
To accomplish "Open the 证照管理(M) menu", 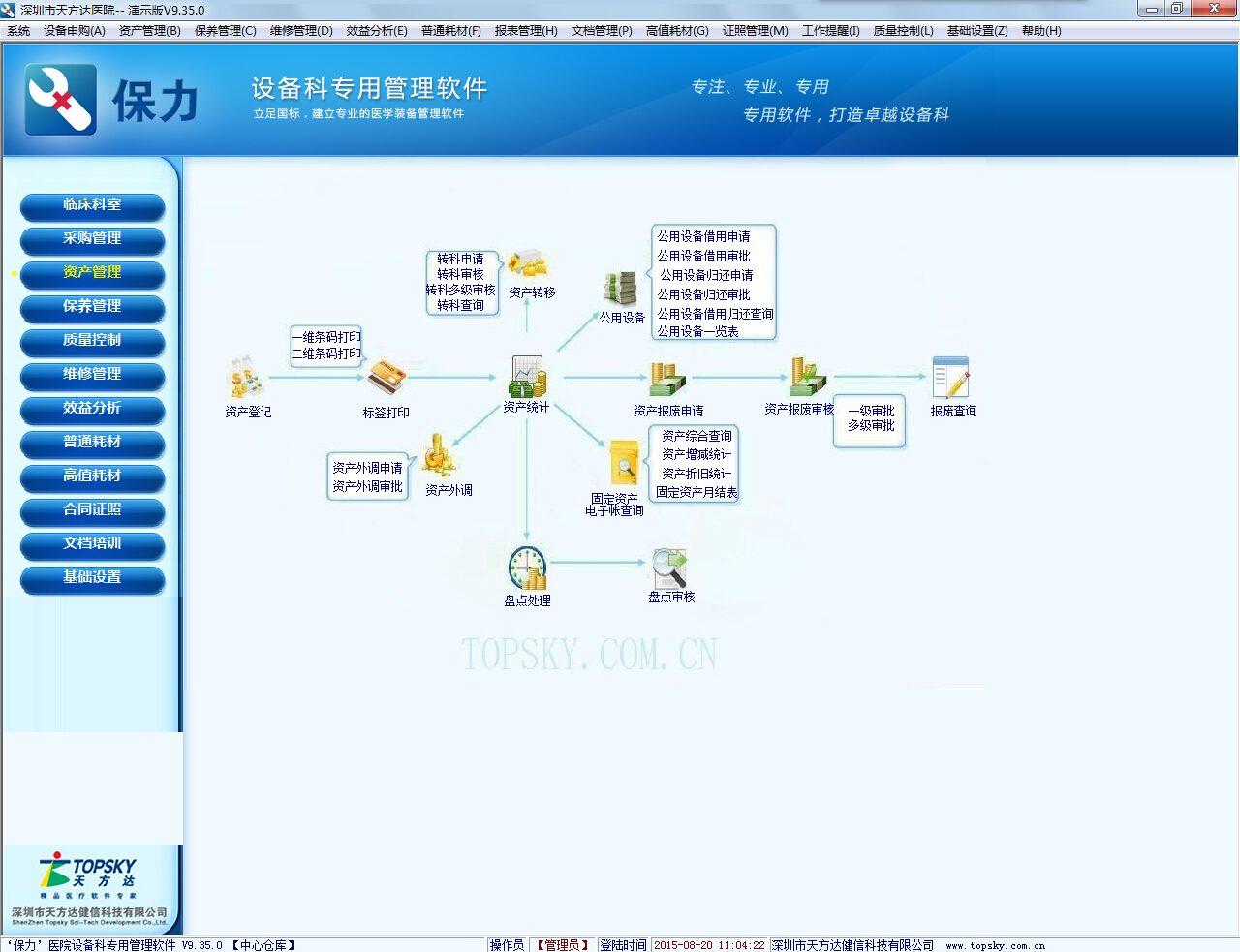I will click(x=756, y=31).
